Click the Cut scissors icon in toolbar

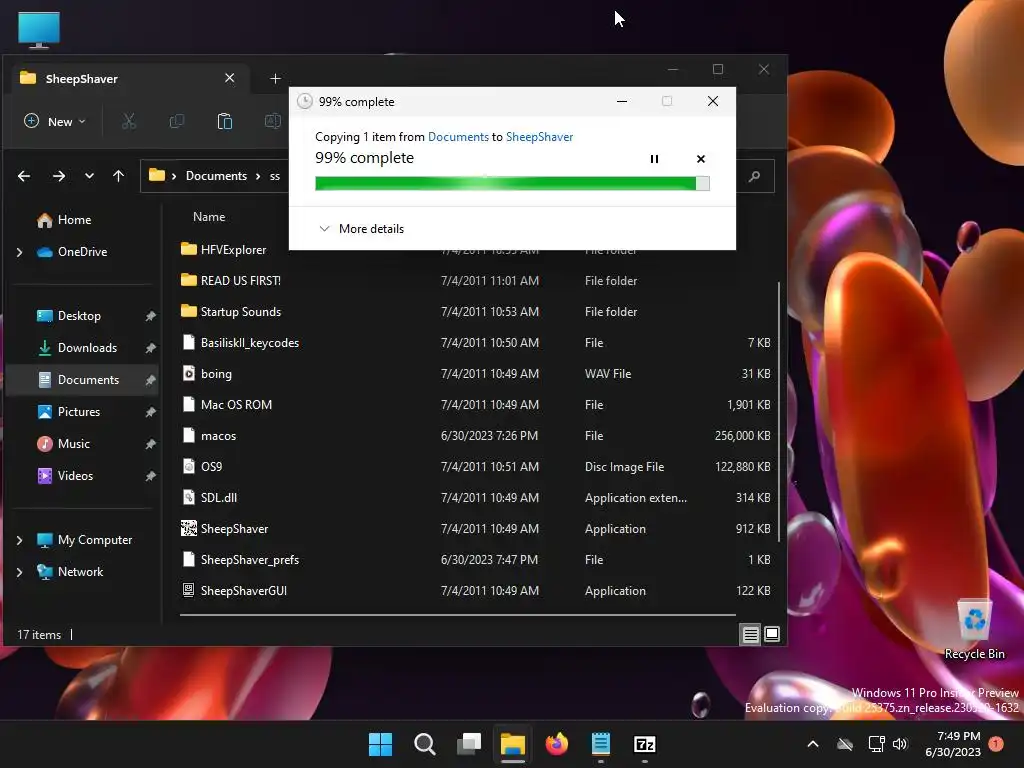pos(129,121)
